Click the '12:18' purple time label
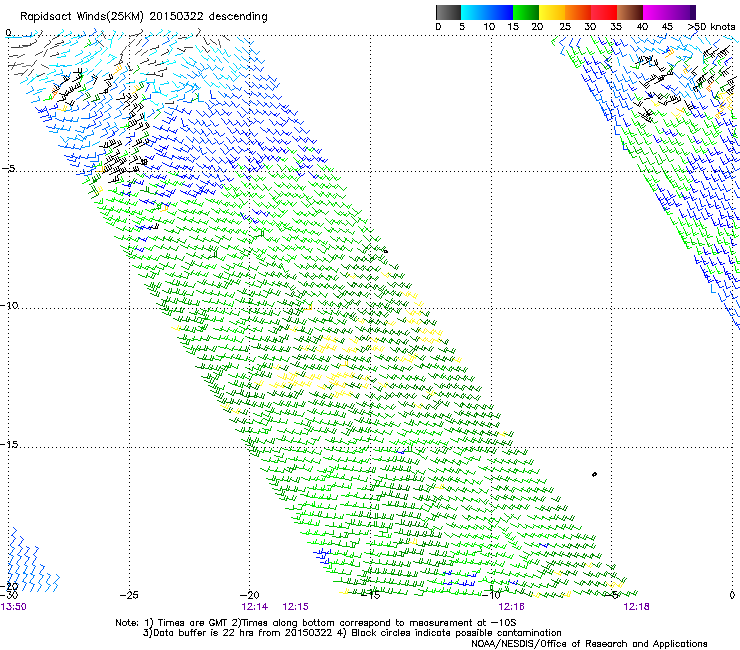Screen dimensions: 740x650 pyautogui.click(x=636, y=607)
